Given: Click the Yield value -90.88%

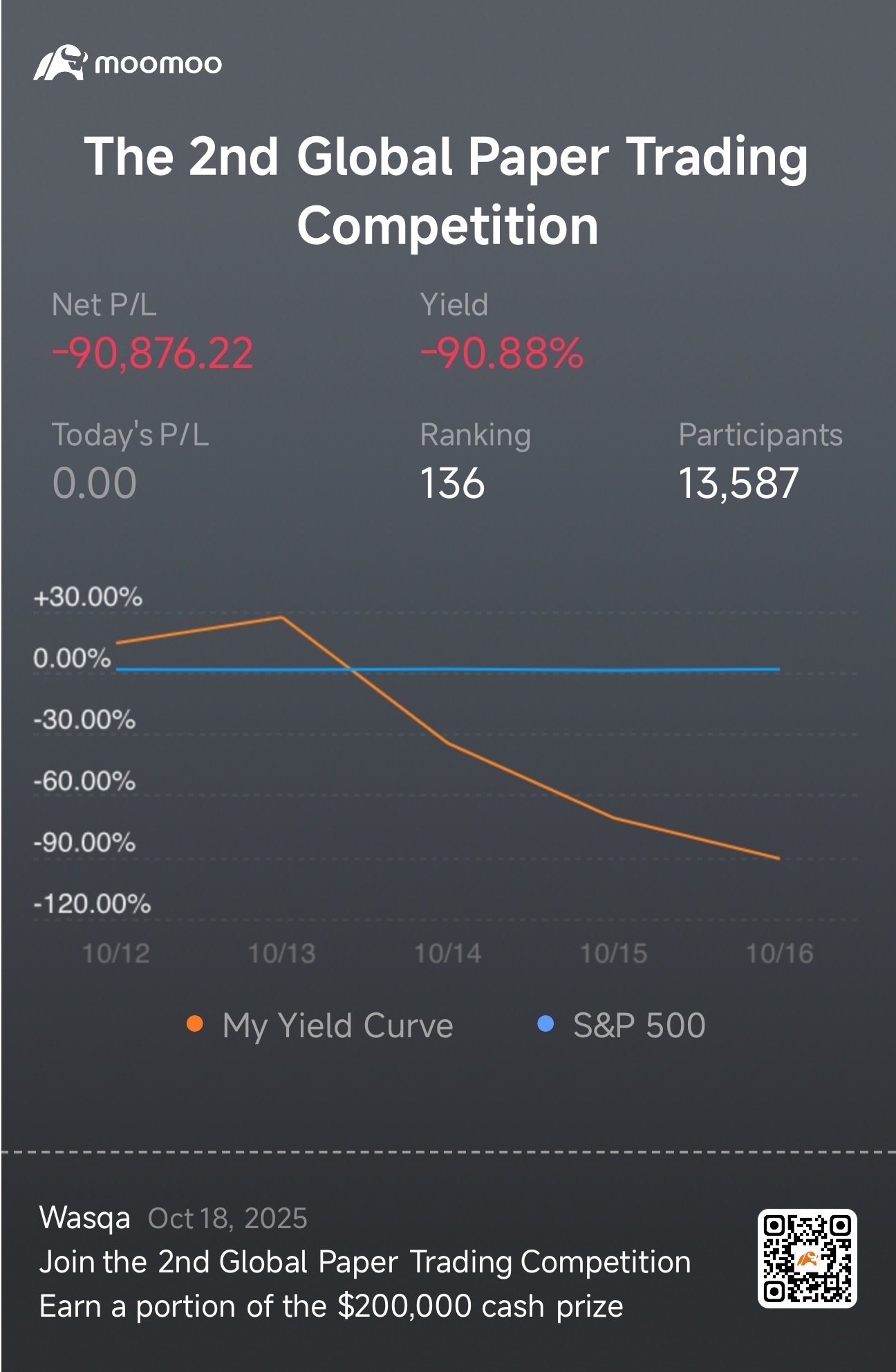Looking at the screenshot, I should [502, 353].
